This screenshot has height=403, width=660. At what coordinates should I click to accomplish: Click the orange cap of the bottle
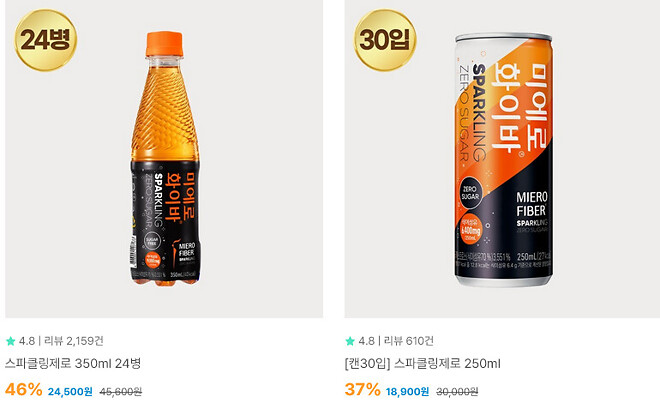click(165, 44)
